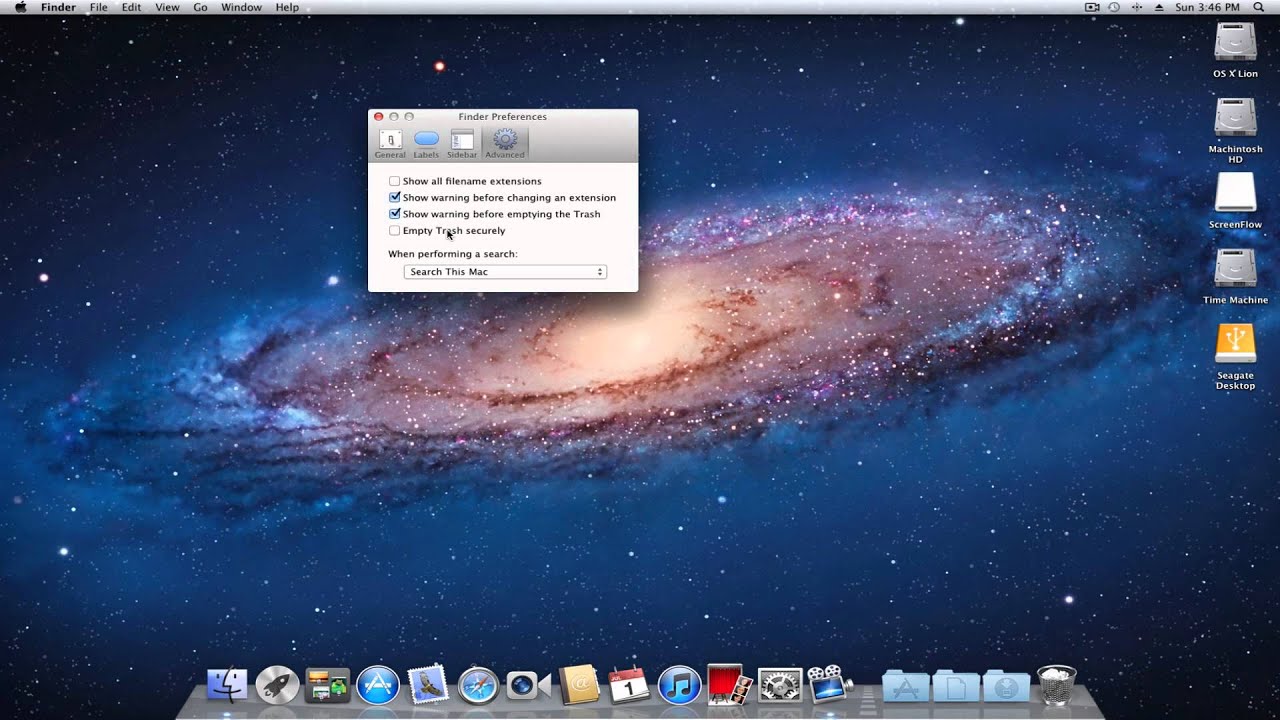The height and width of the screenshot is (720, 1280).
Task: Open the Time Machine menu bar icon
Action: 1114,7
